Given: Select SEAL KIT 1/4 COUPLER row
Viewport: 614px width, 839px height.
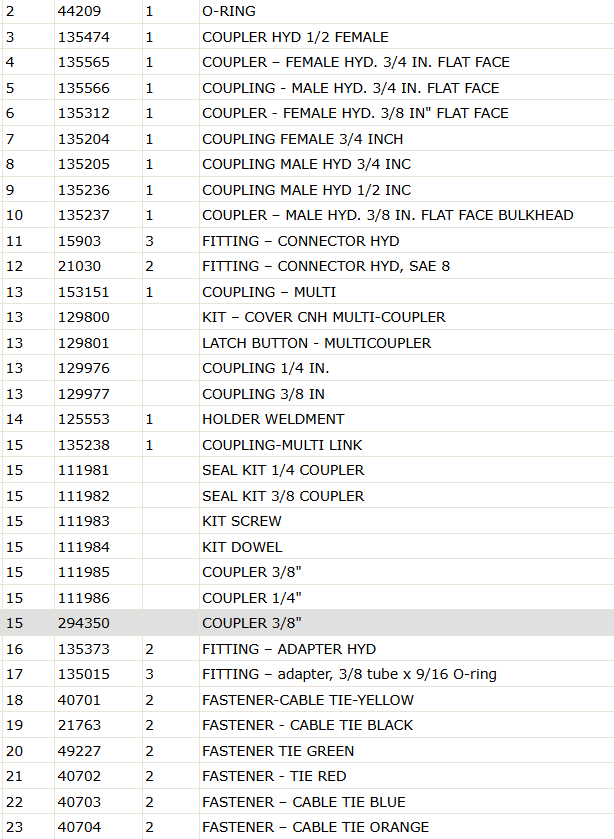Looking at the screenshot, I should click(x=307, y=470).
